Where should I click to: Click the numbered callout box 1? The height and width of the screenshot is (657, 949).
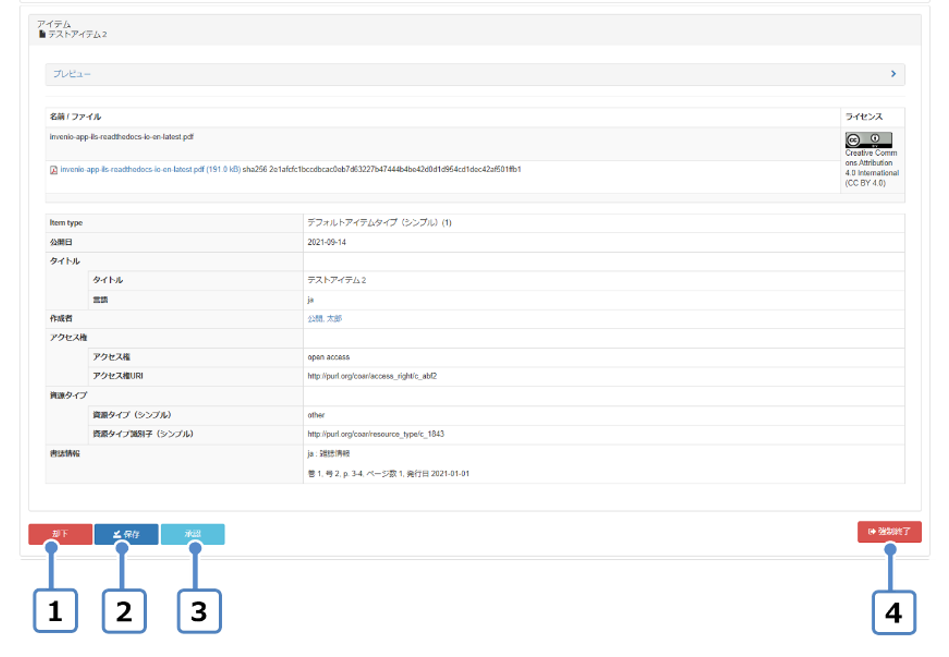pyautogui.click(x=56, y=612)
